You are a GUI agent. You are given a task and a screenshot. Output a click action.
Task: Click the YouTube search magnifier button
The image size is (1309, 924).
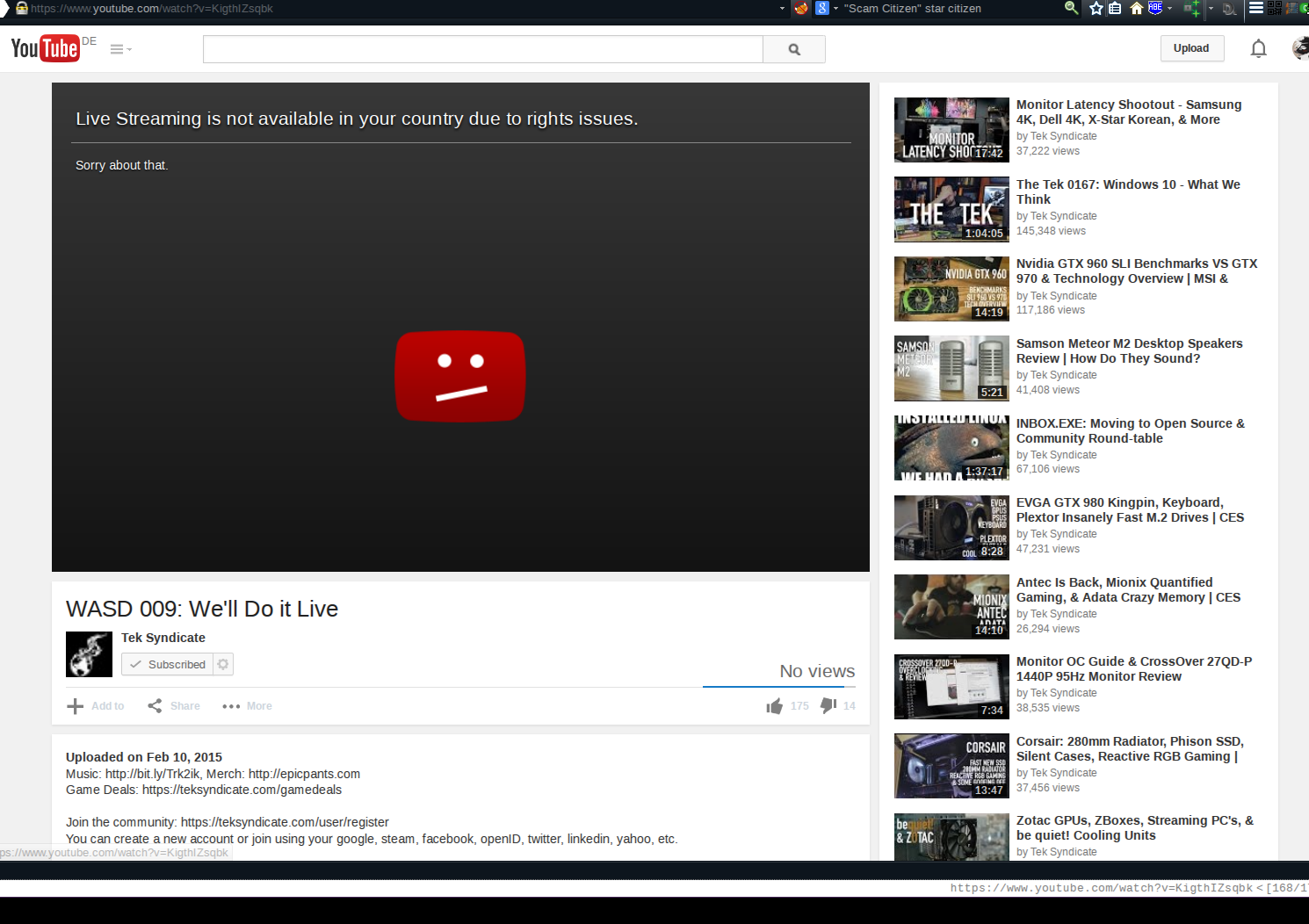pyautogui.click(x=794, y=49)
